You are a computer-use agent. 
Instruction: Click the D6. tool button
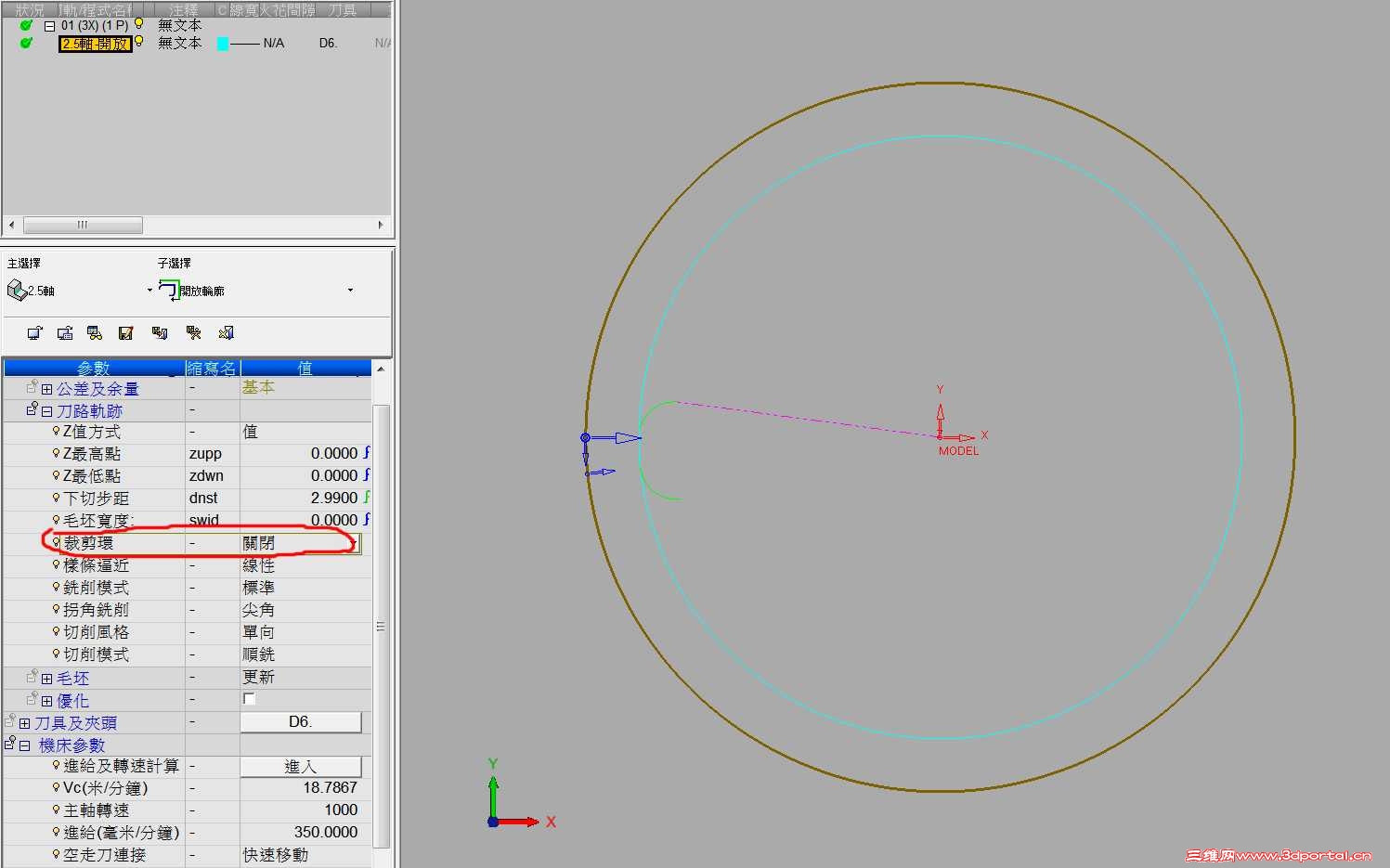301,722
